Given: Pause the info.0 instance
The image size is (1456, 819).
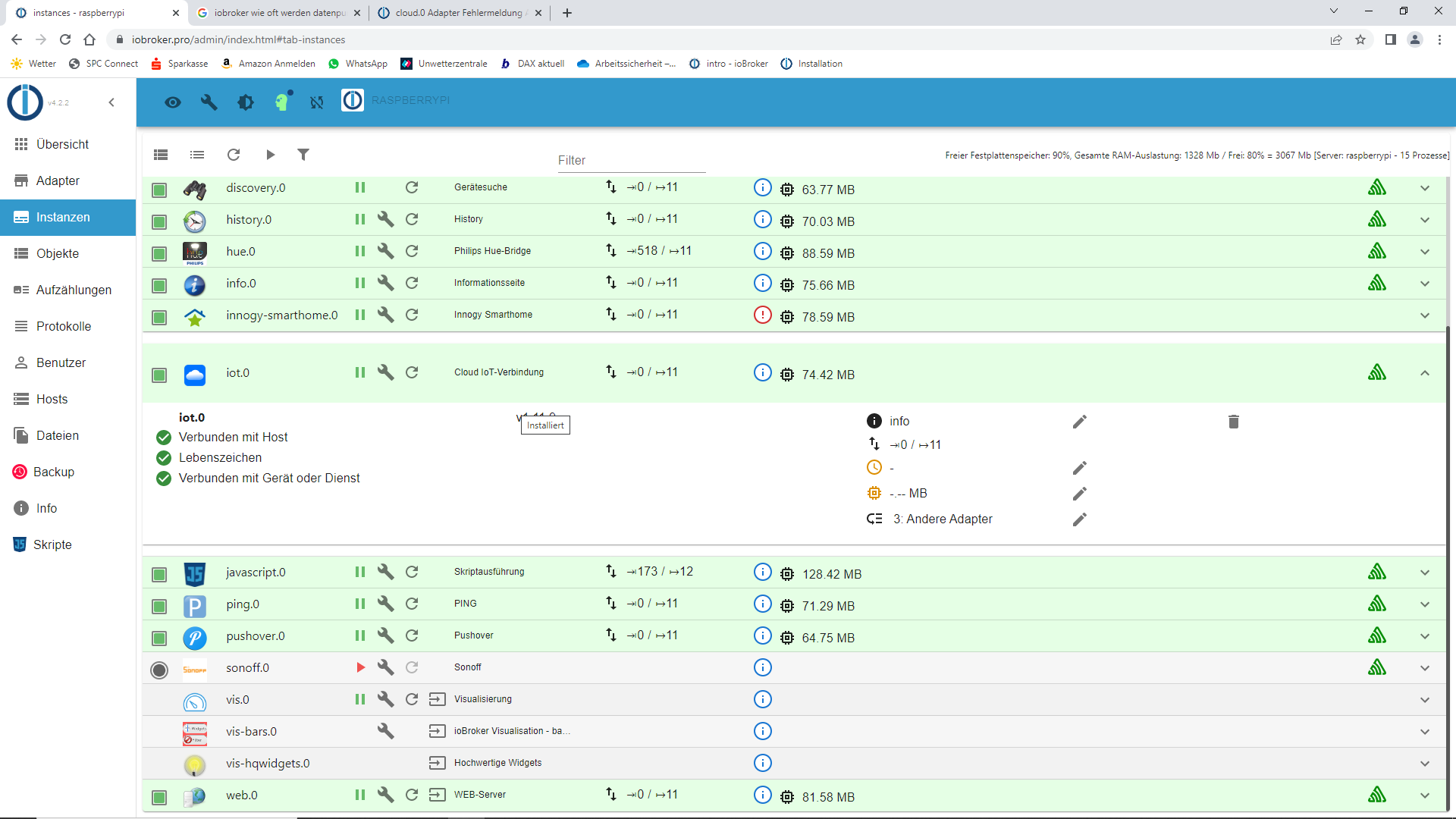Looking at the screenshot, I should 360,283.
